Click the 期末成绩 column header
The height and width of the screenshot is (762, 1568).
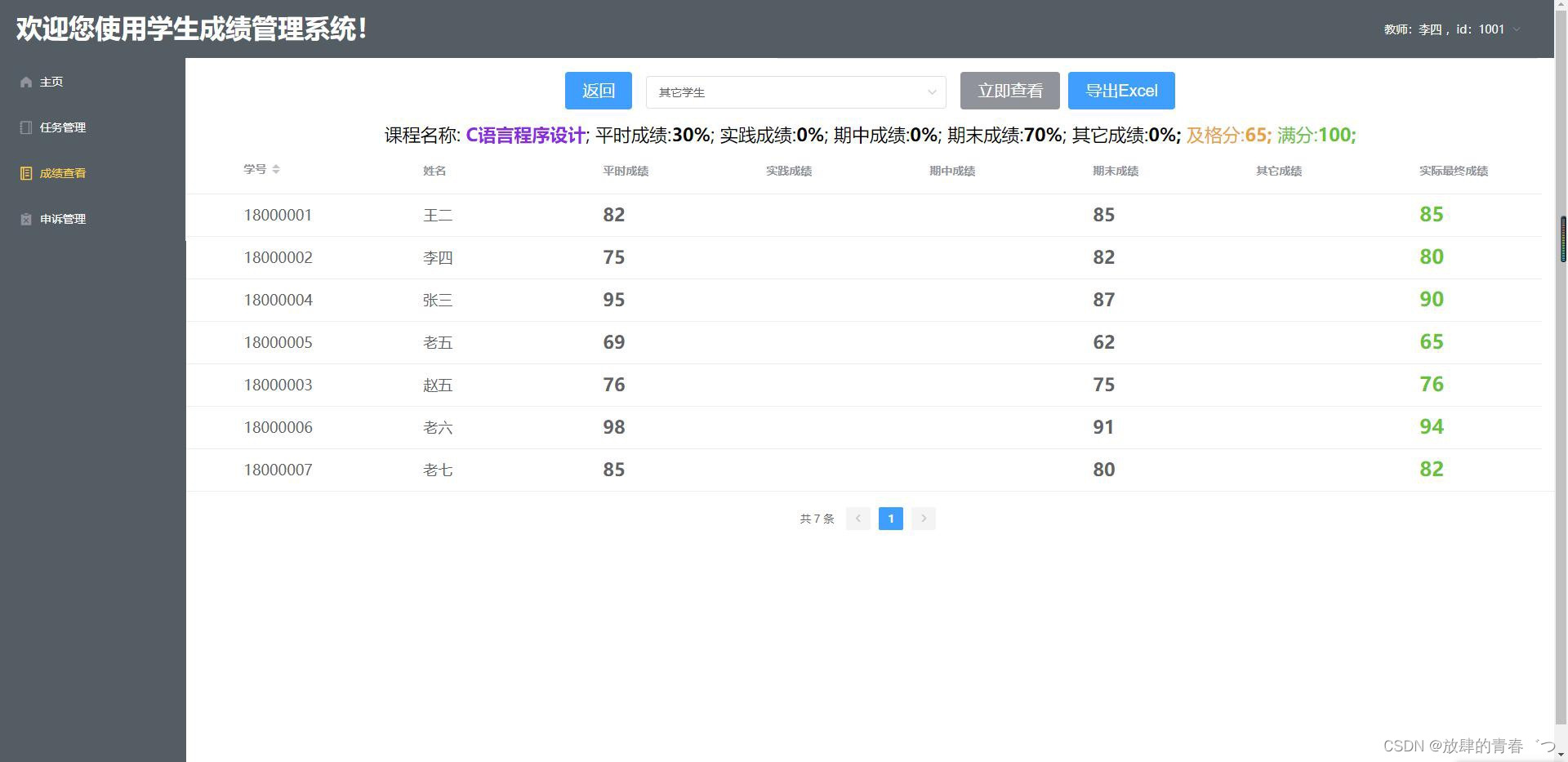(x=1116, y=171)
